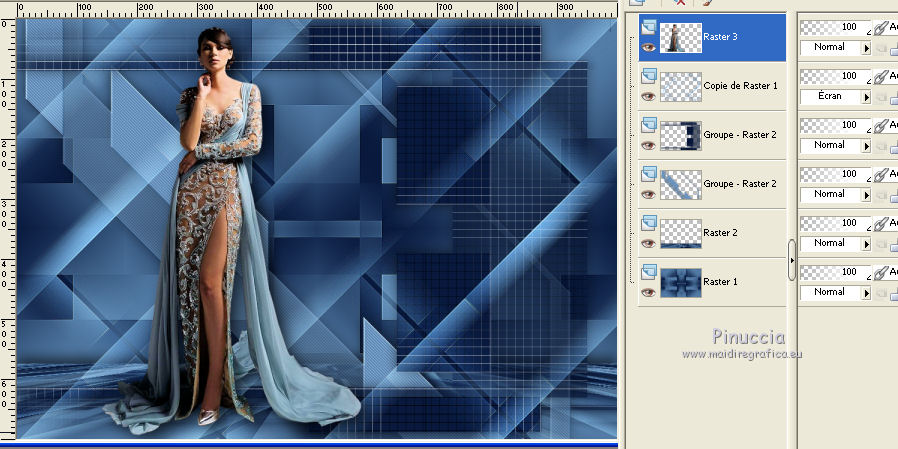Toggle the layer link icon for Raster 2
Screen dimensions: 898x449
(881, 223)
